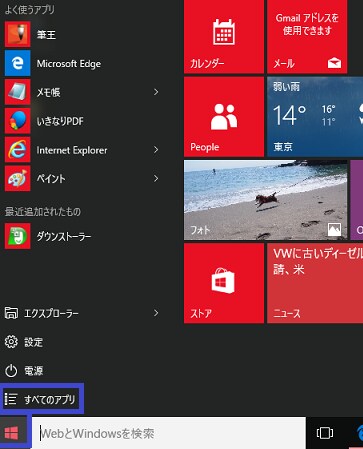Open 設定 from the Start menu
Screen dimensions: 363x449
tap(24, 342)
